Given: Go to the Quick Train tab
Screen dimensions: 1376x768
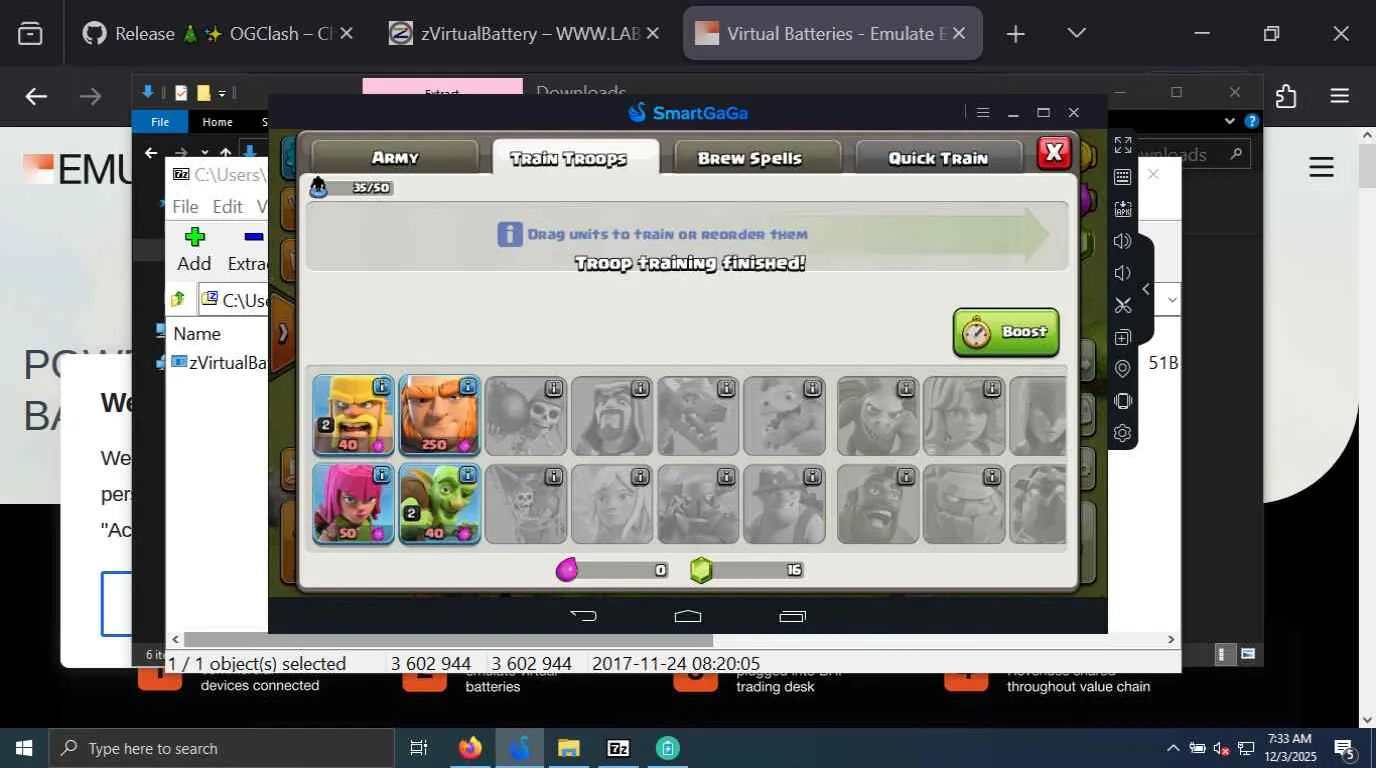Looking at the screenshot, I should (938, 157).
